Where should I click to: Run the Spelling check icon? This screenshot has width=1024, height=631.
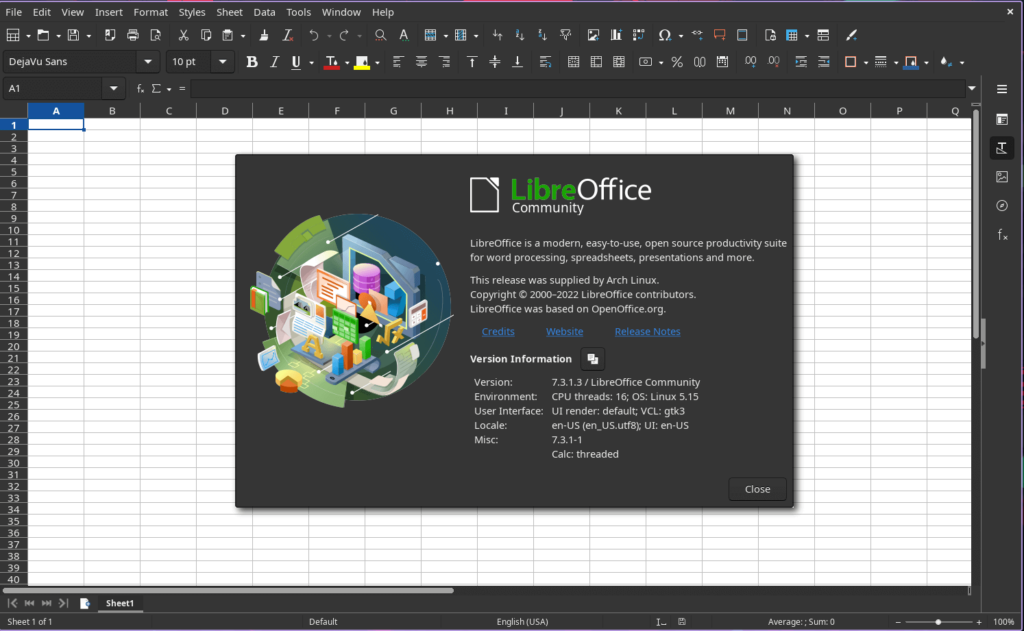tap(404, 35)
